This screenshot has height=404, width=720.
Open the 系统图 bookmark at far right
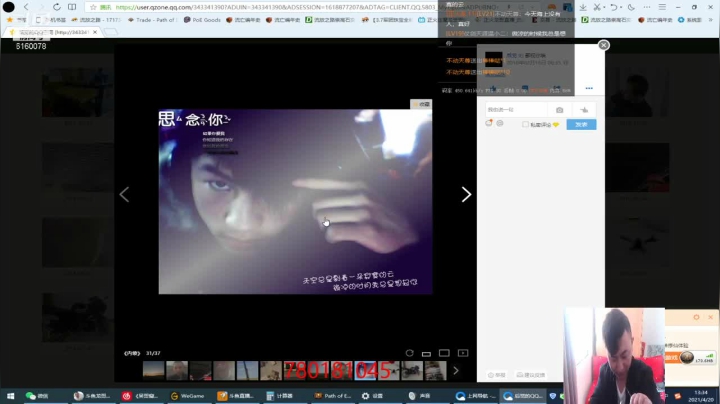click(690, 20)
